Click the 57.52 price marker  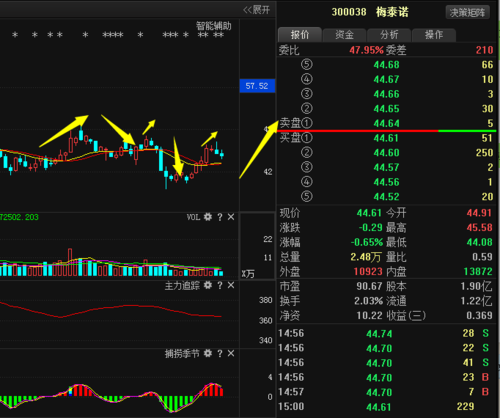[257, 86]
